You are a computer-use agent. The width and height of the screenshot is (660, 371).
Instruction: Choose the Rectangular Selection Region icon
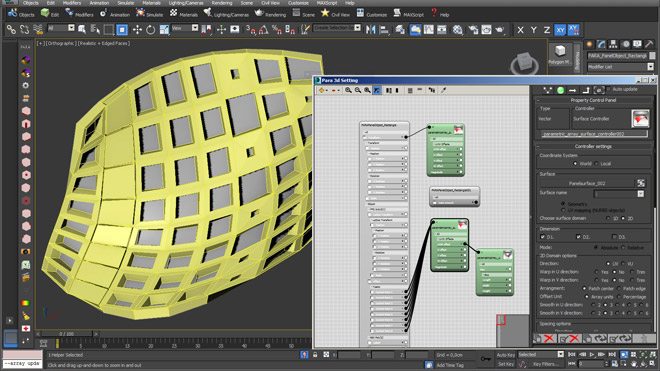(109, 29)
